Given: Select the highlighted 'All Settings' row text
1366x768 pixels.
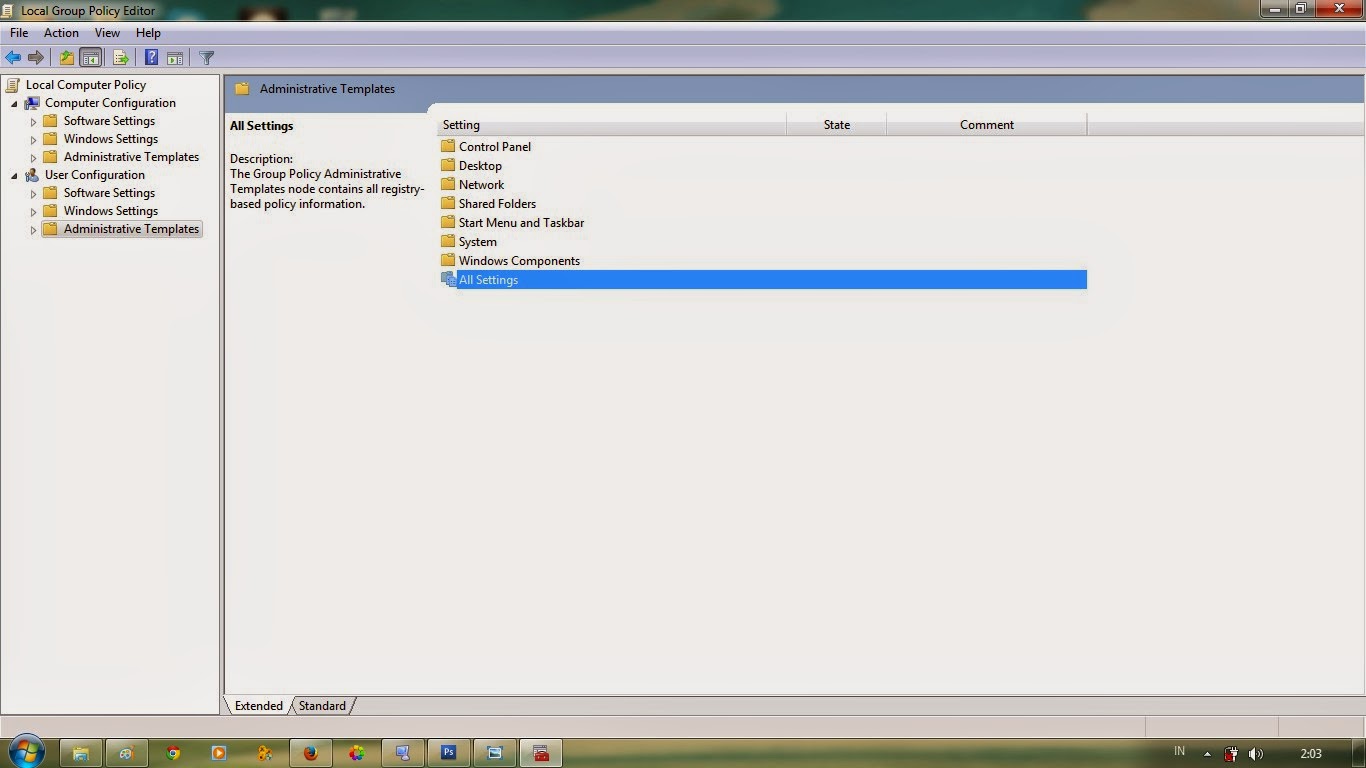Looking at the screenshot, I should [x=488, y=280].
